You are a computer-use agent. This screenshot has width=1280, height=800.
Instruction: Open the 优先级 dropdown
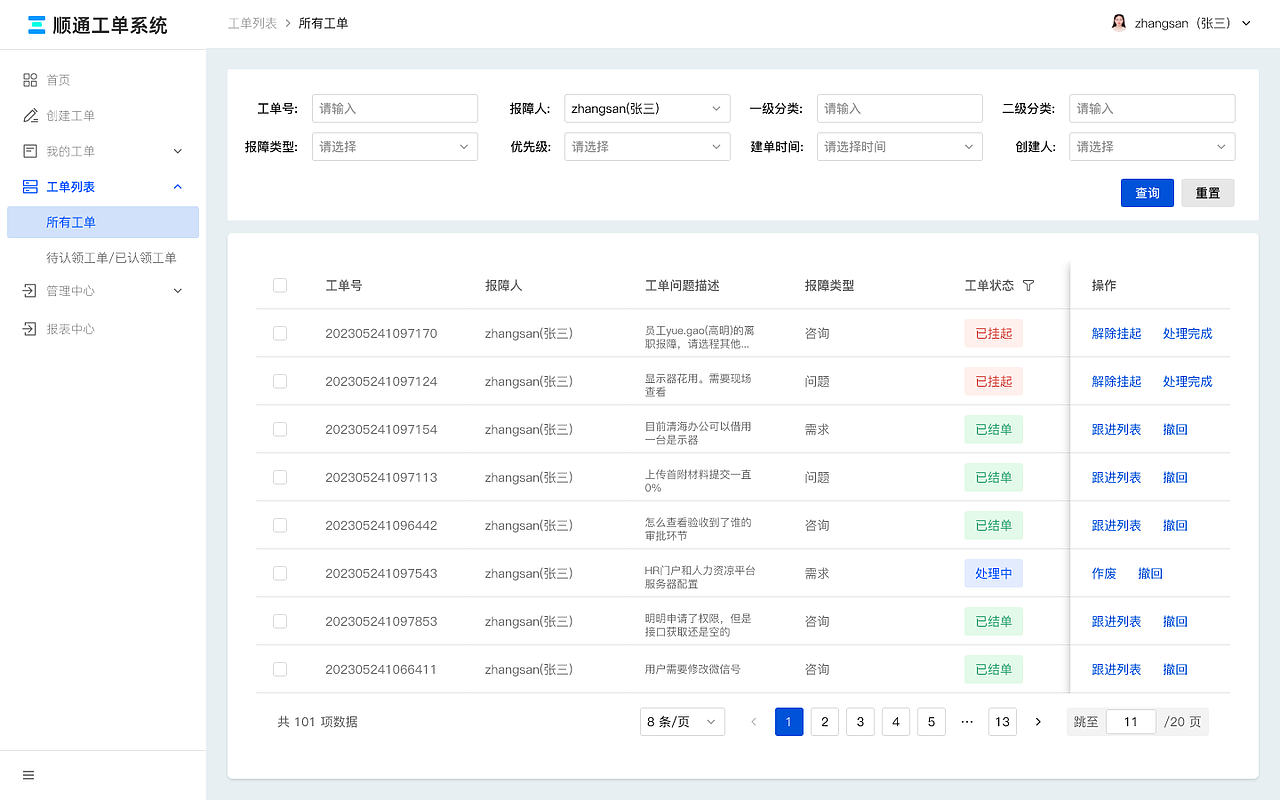click(647, 147)
